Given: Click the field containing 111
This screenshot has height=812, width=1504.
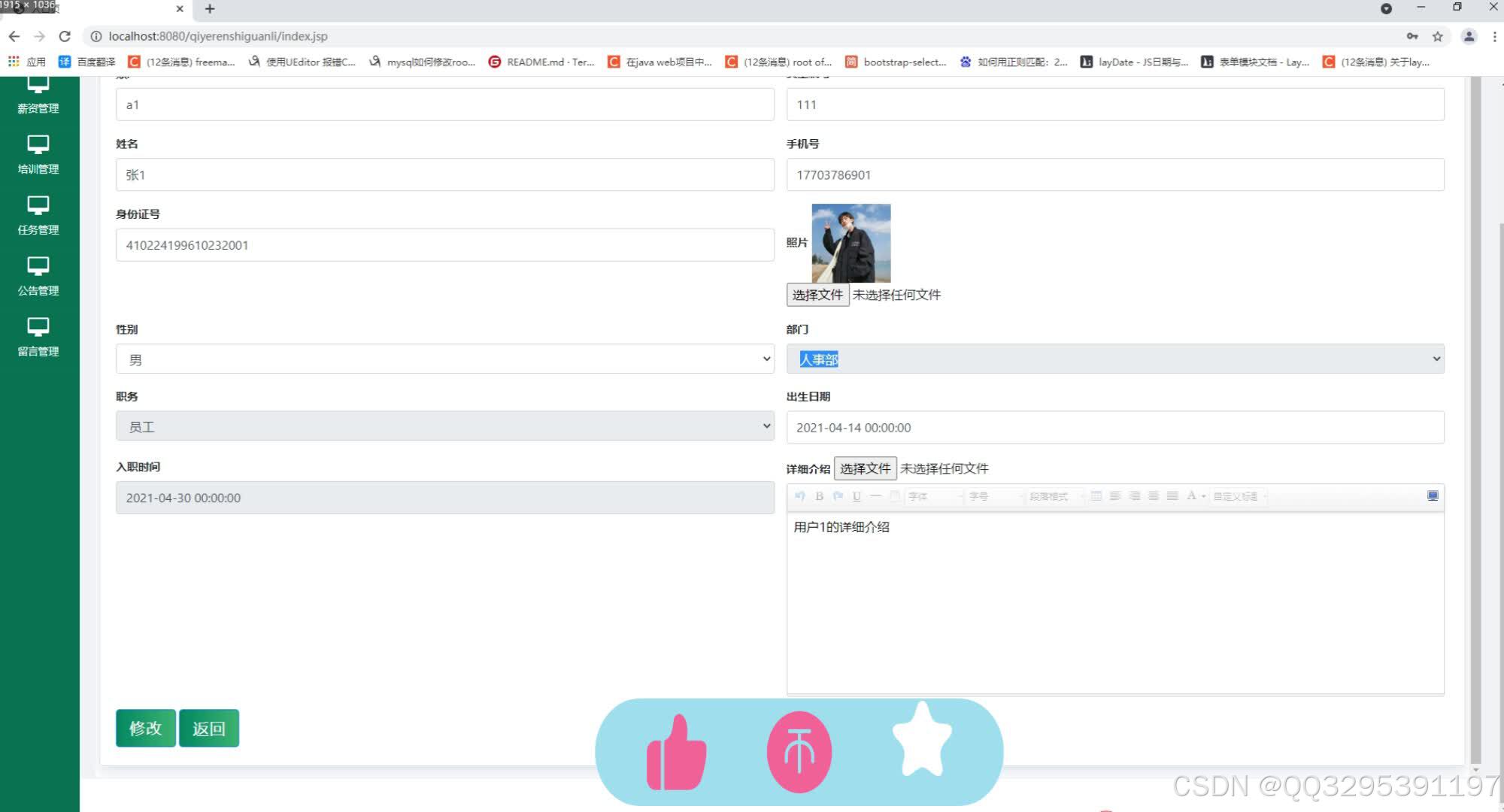Looking at the screenshot, I should pos(1115,105).
